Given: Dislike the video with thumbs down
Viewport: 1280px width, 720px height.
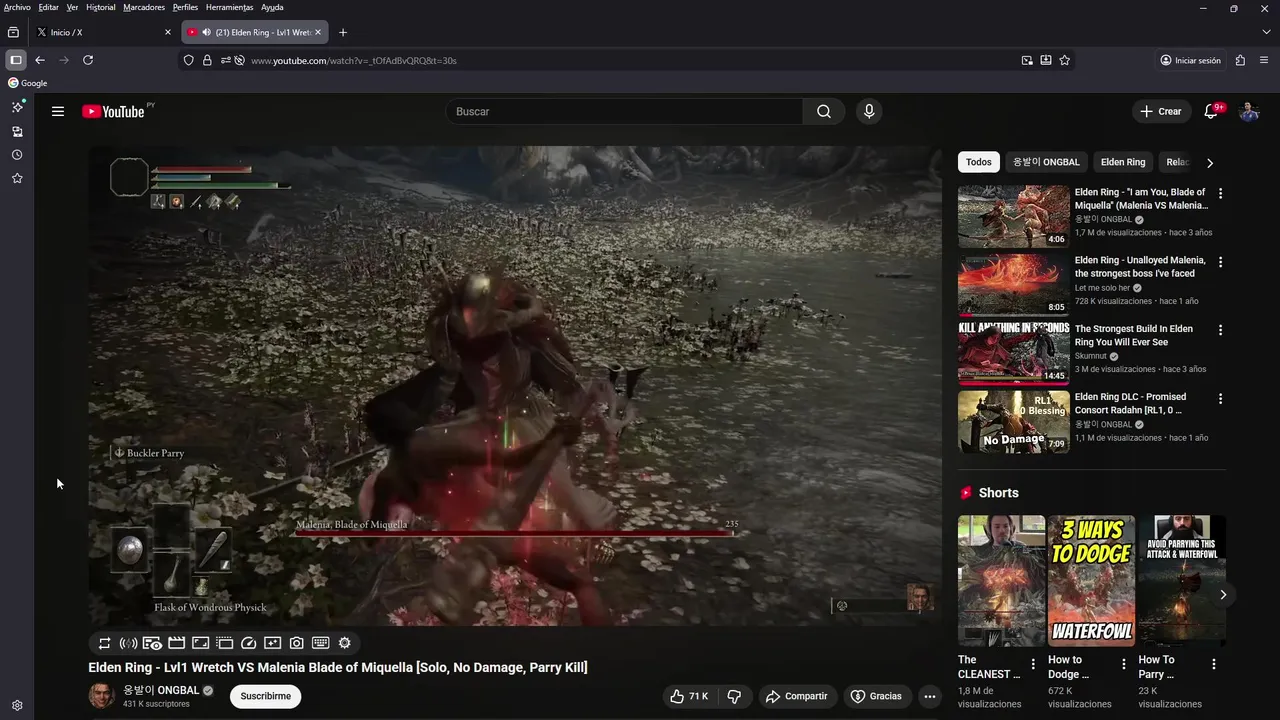Looking at the screenshot, I should pos(734,696).
